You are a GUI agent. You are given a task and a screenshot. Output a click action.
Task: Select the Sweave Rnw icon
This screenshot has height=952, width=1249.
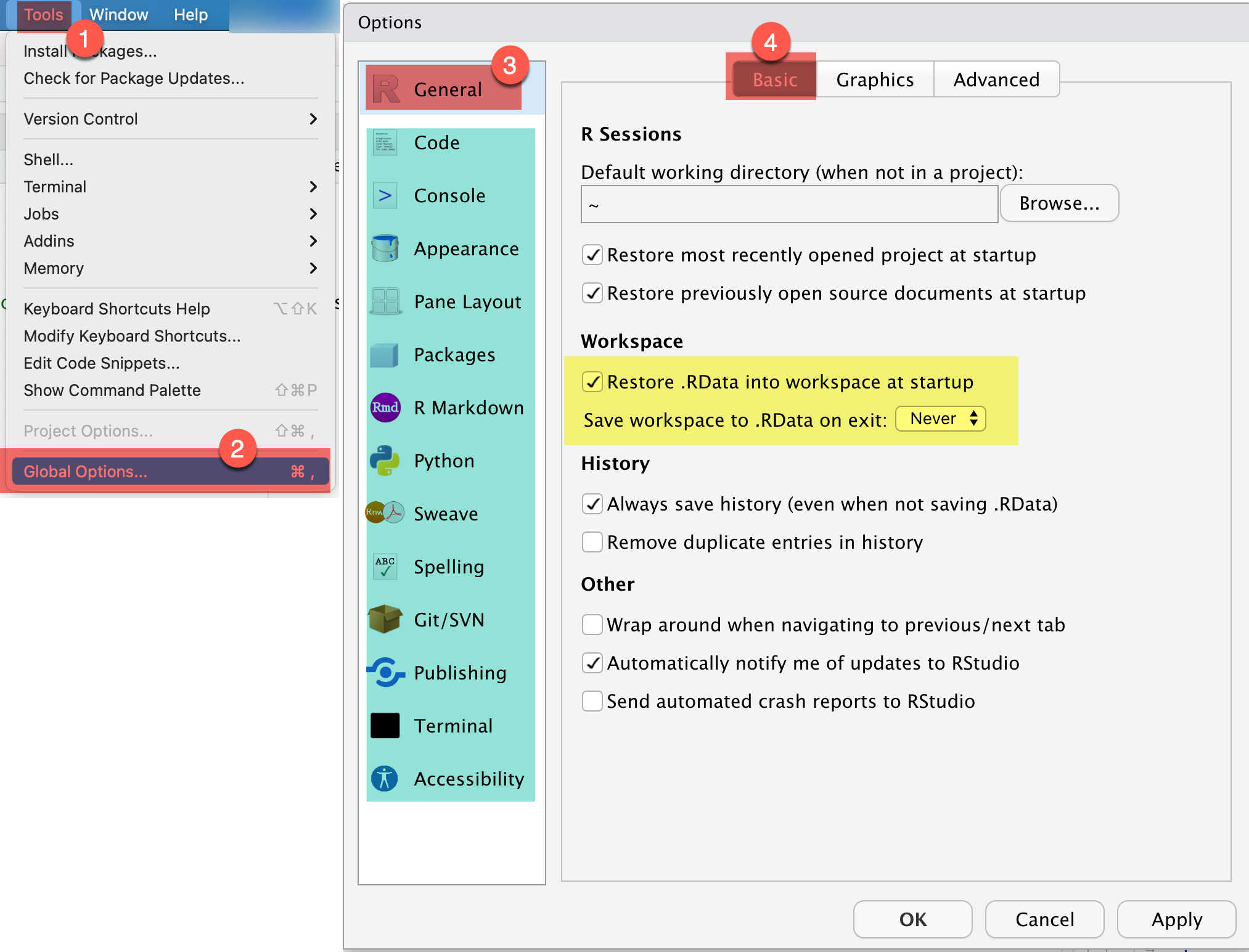click(385, 512)
